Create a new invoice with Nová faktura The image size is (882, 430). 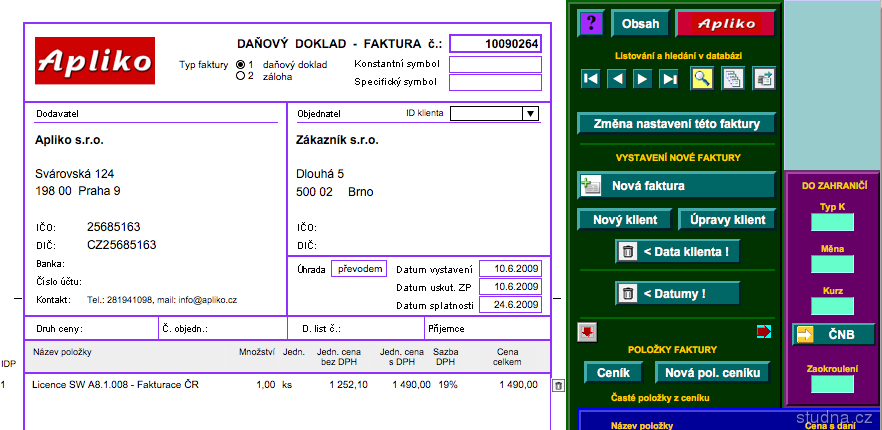pyautogui.click(x=677, y=186)
